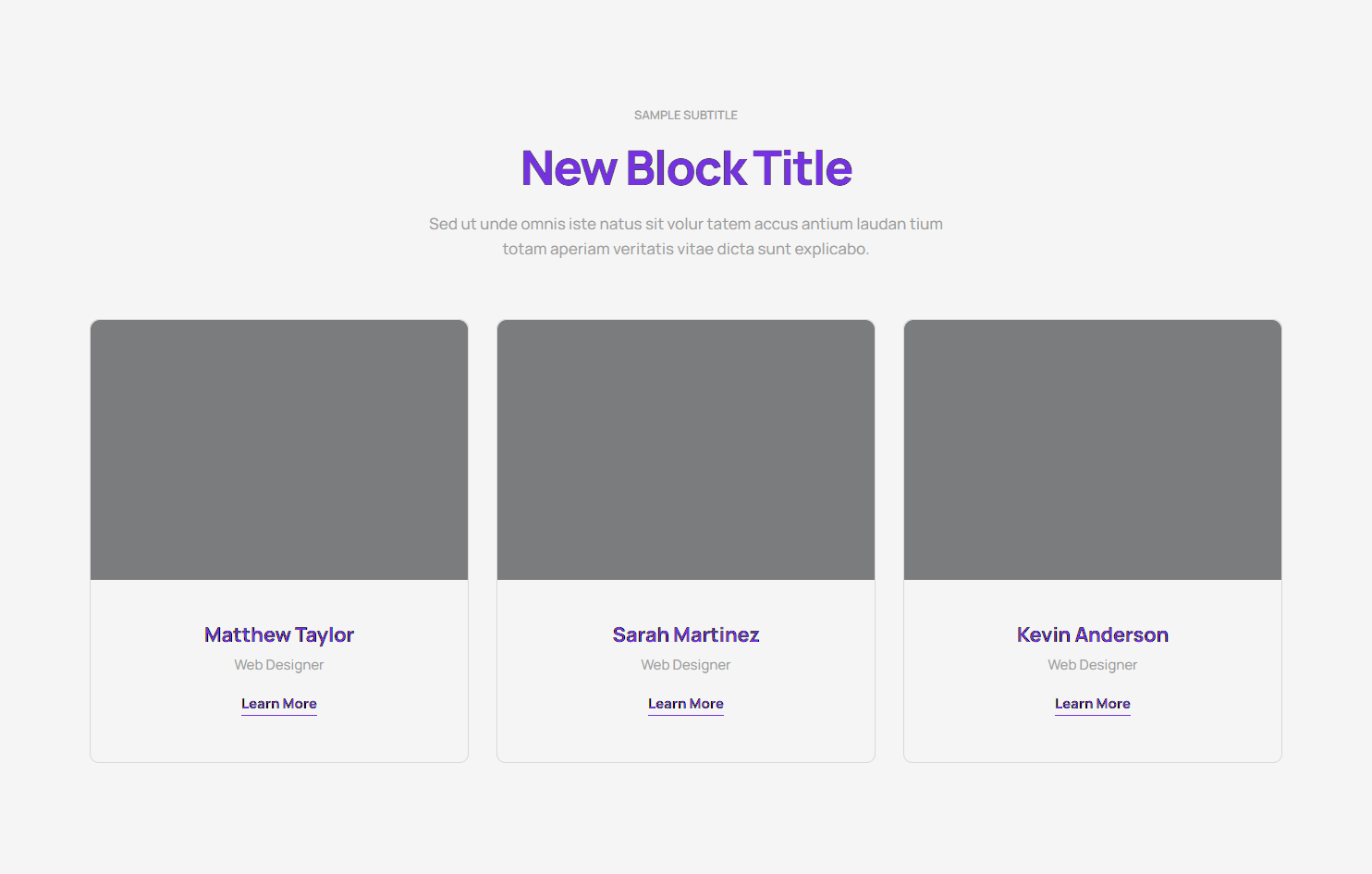The image size is (1372, 874).
Task: Select the word SUBTITLE above the heading
Action: point(711,116)
